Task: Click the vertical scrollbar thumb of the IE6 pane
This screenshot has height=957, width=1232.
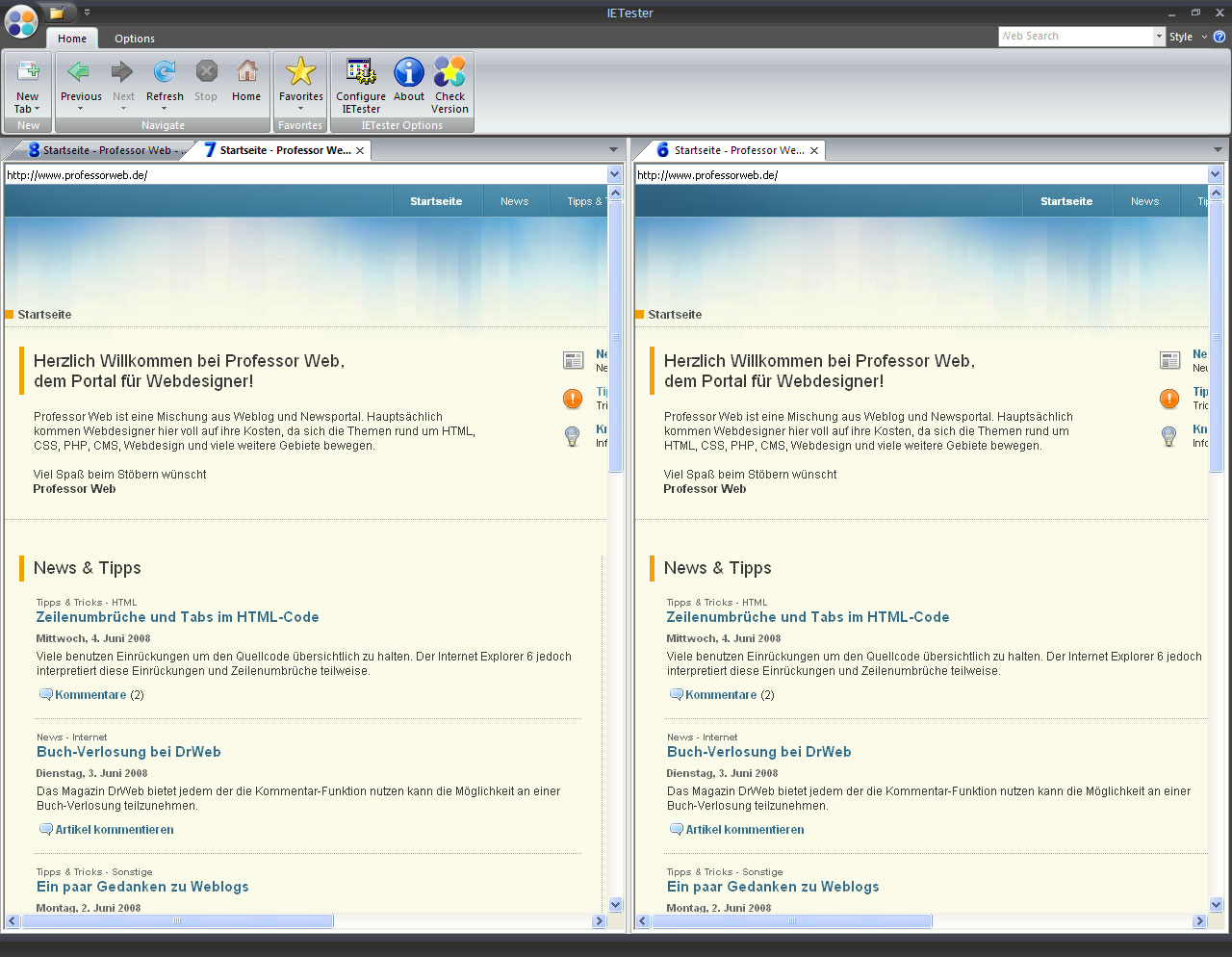Action: click(1216, 337)
